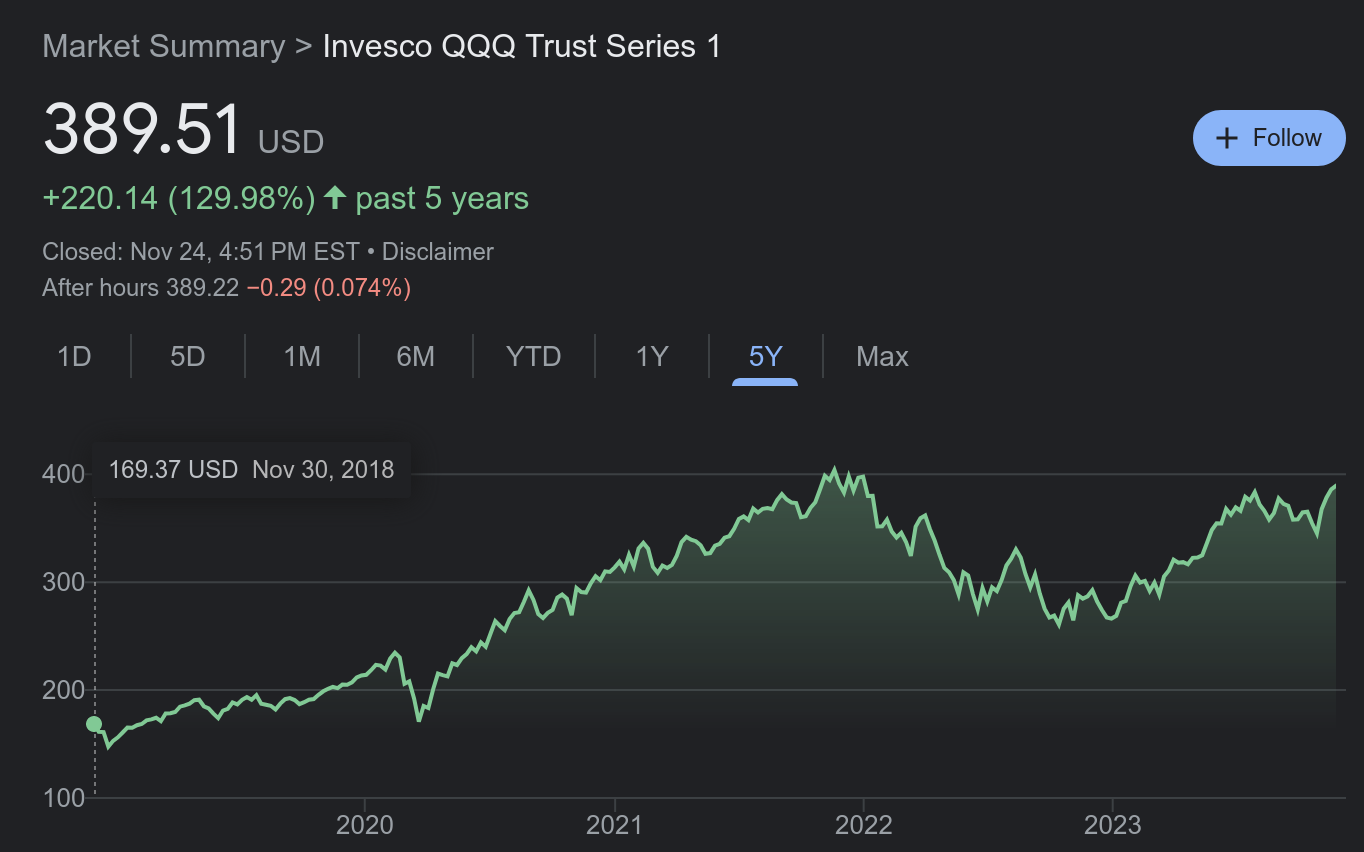Viewport: 1364px width, 852px height.
Task: Click Invesco QQQ Trust Series 1 title
Action: click(521, 46)
